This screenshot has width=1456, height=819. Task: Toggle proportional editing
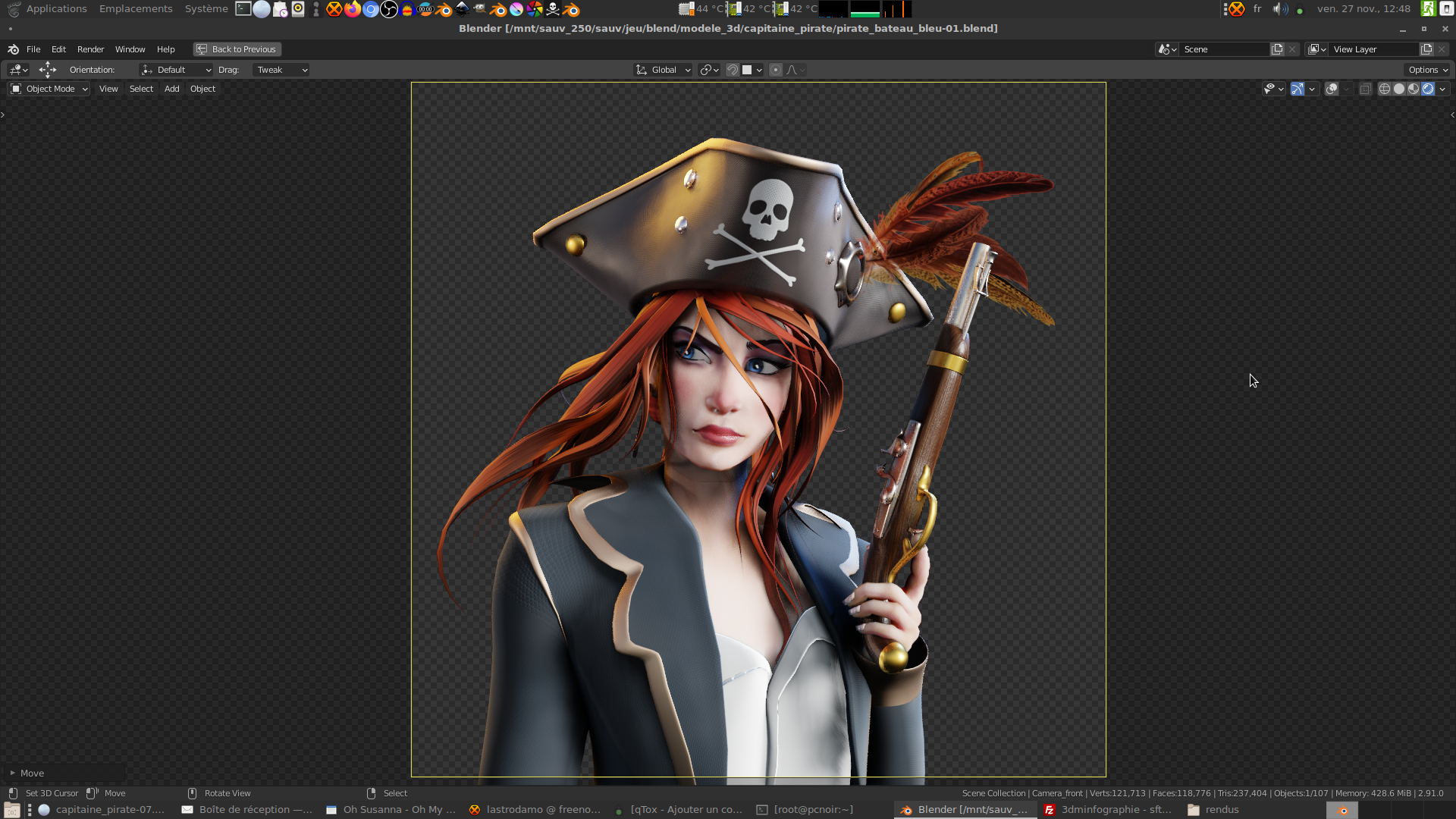pyautogui.click(x=776, y=70)
